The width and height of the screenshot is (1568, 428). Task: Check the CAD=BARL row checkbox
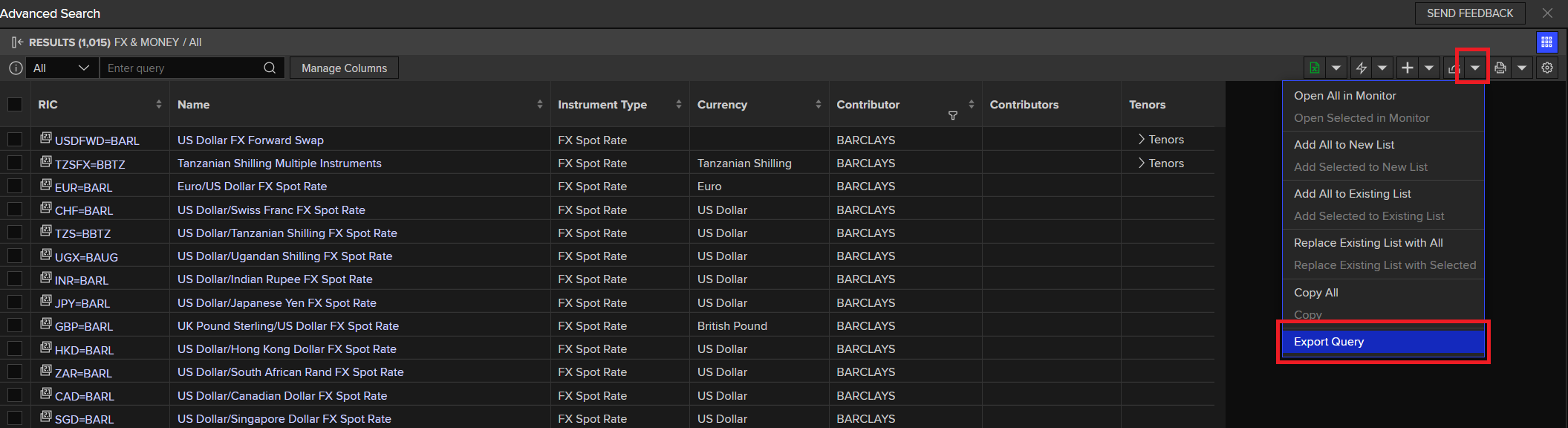(15, 395)
